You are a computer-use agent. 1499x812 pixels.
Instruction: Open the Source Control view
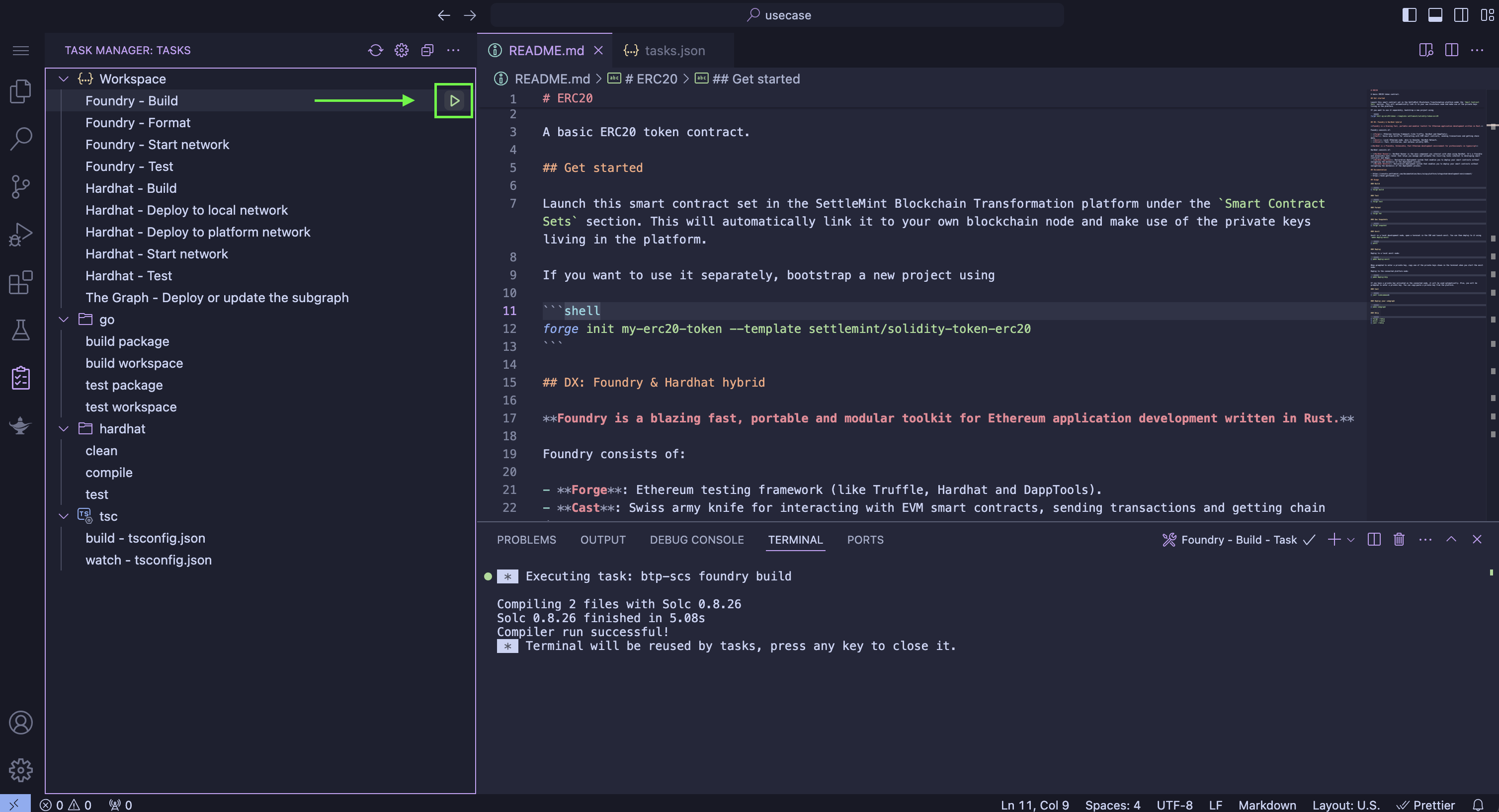click(21, 187)
